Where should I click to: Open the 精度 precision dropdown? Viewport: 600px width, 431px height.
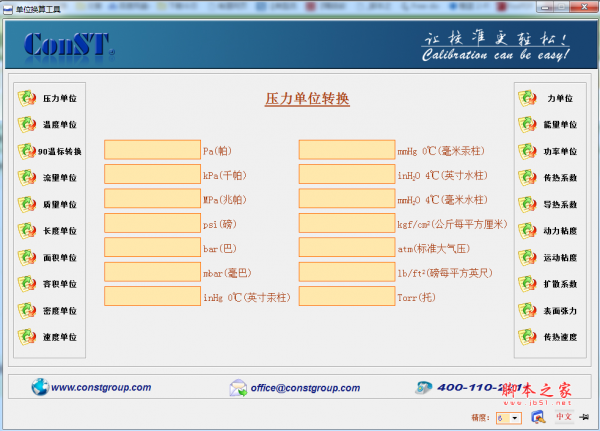click(x=515, y=418)
